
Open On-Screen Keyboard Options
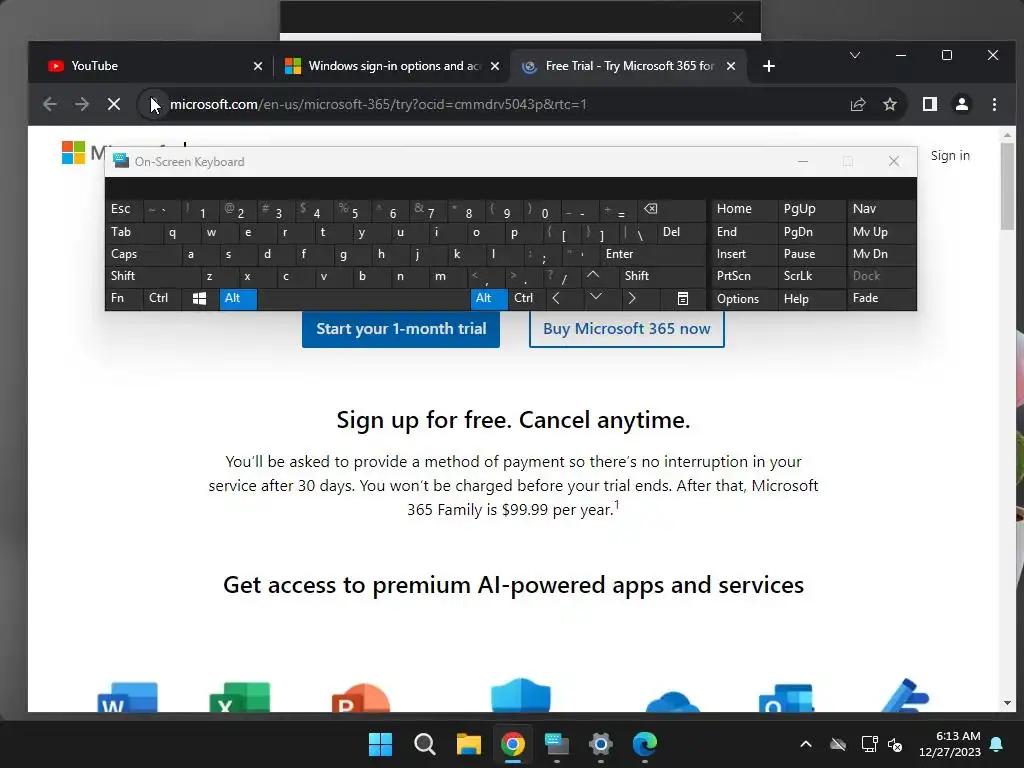[x=743, y=298]
